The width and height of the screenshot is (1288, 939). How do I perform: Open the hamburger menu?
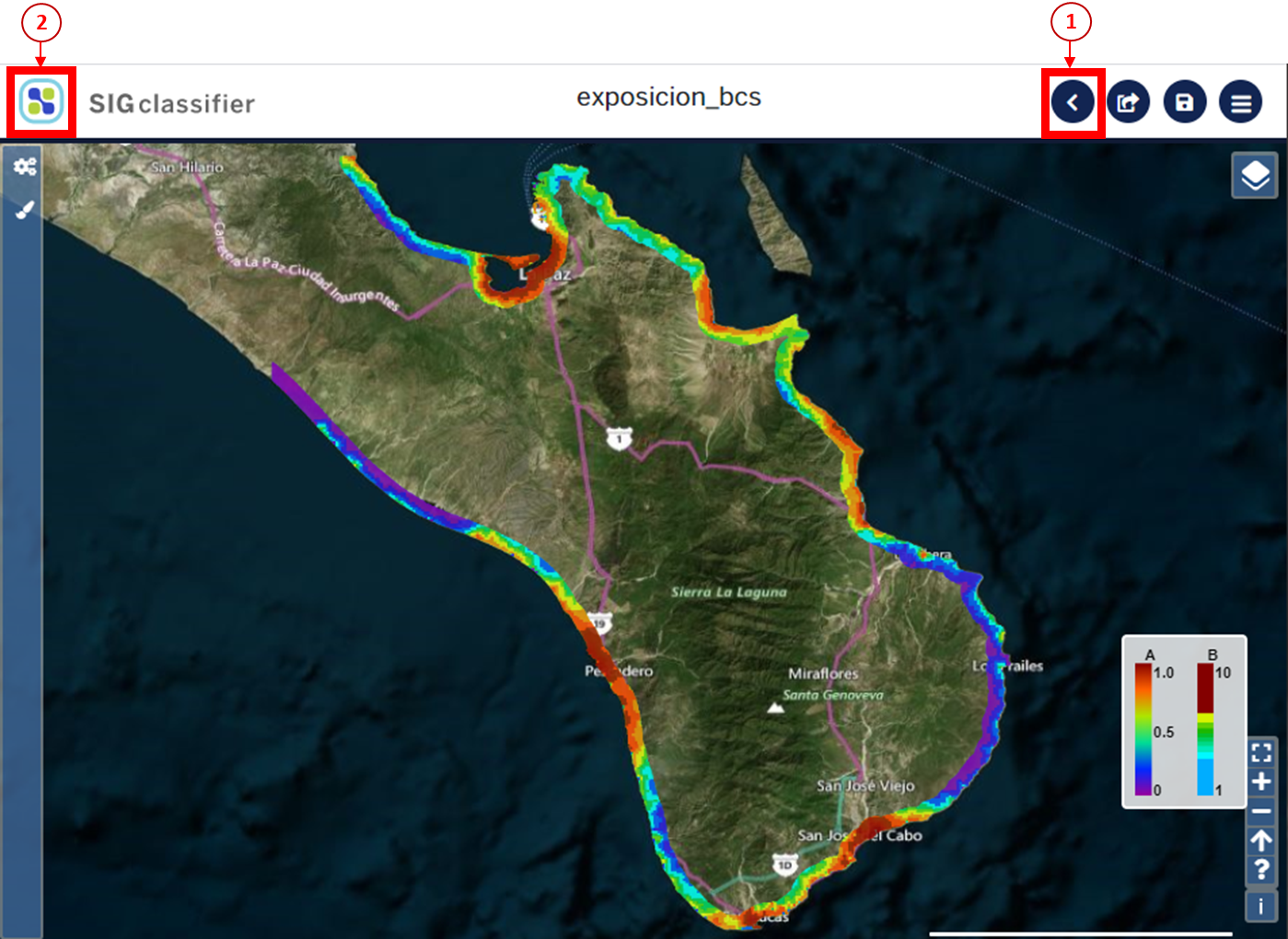[x=1241, y=102]
